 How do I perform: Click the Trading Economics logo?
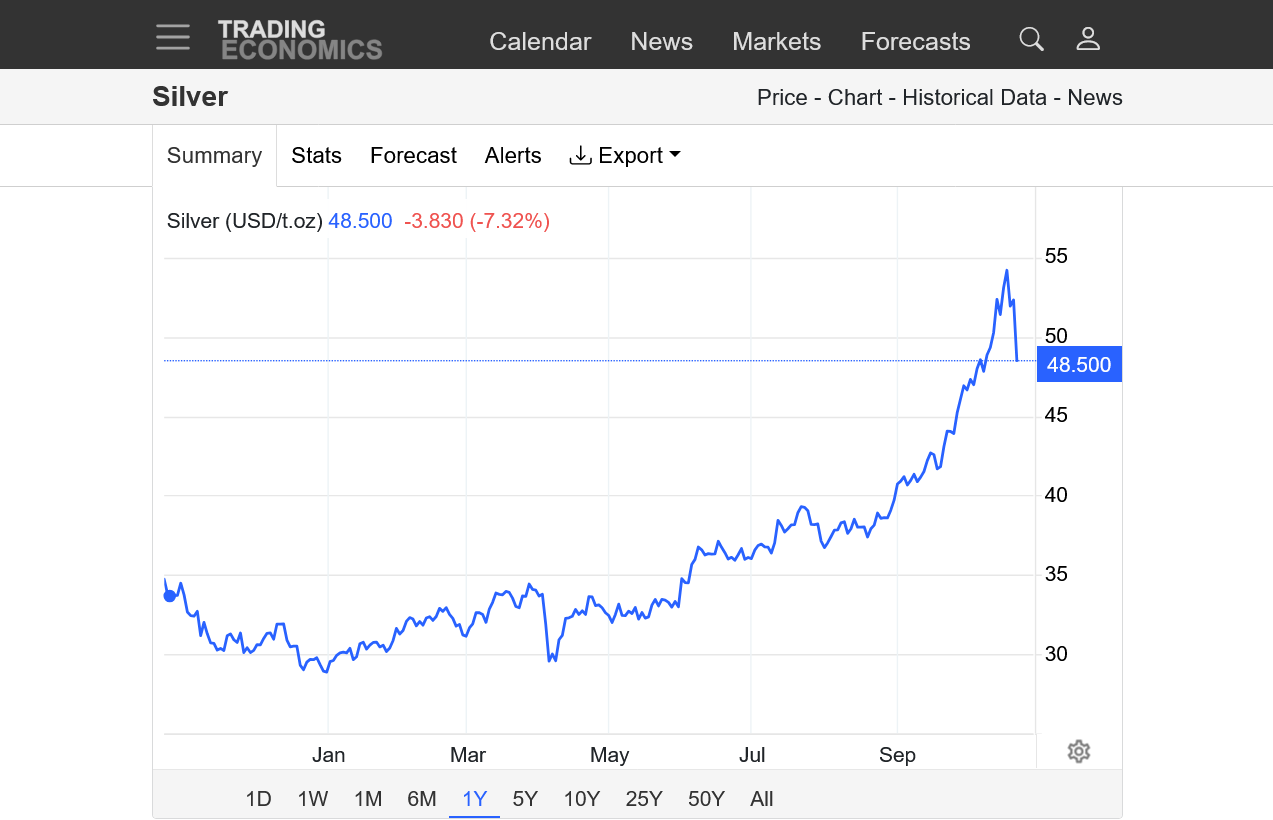(300, 40)
